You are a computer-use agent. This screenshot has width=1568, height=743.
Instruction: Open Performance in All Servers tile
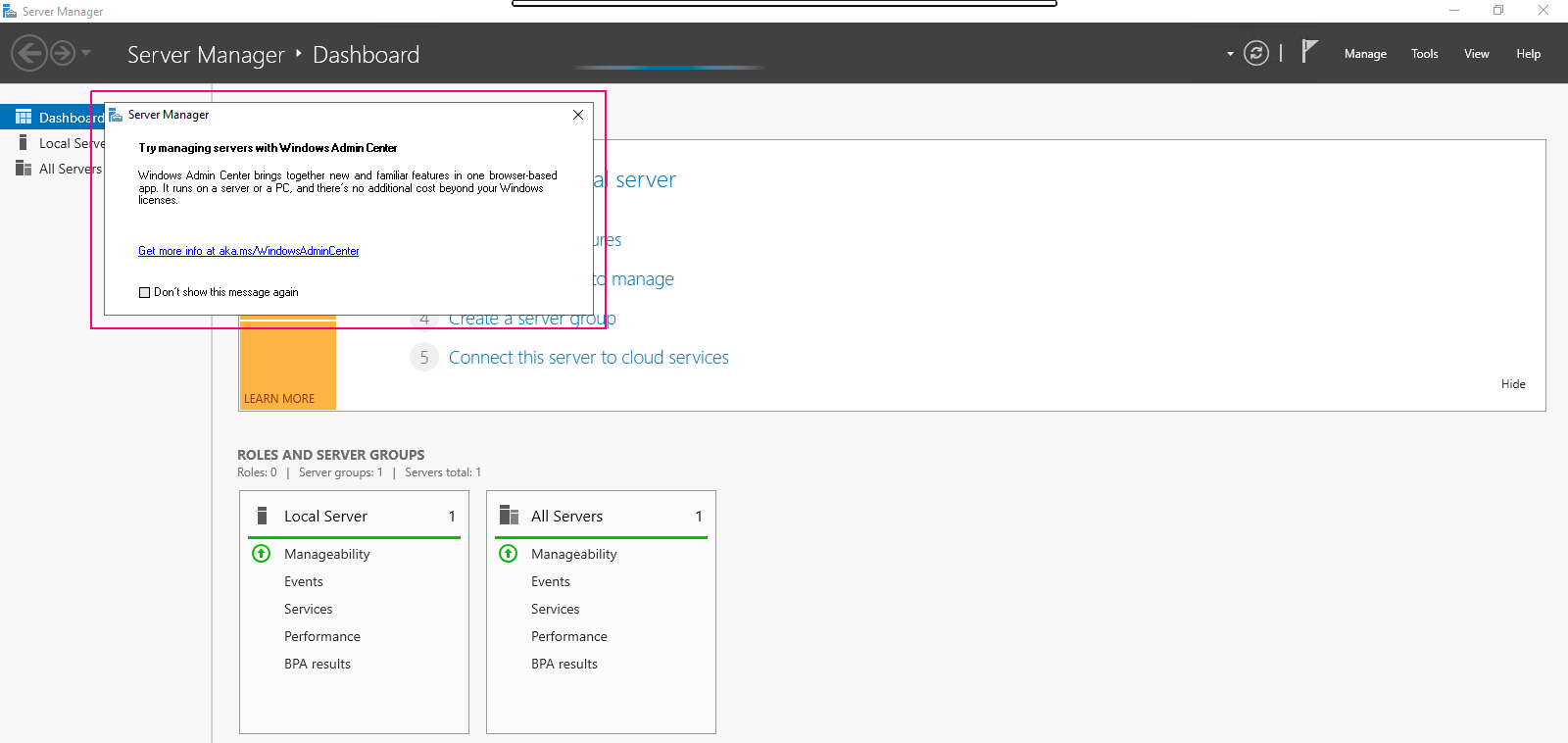(x=569, y=636)
